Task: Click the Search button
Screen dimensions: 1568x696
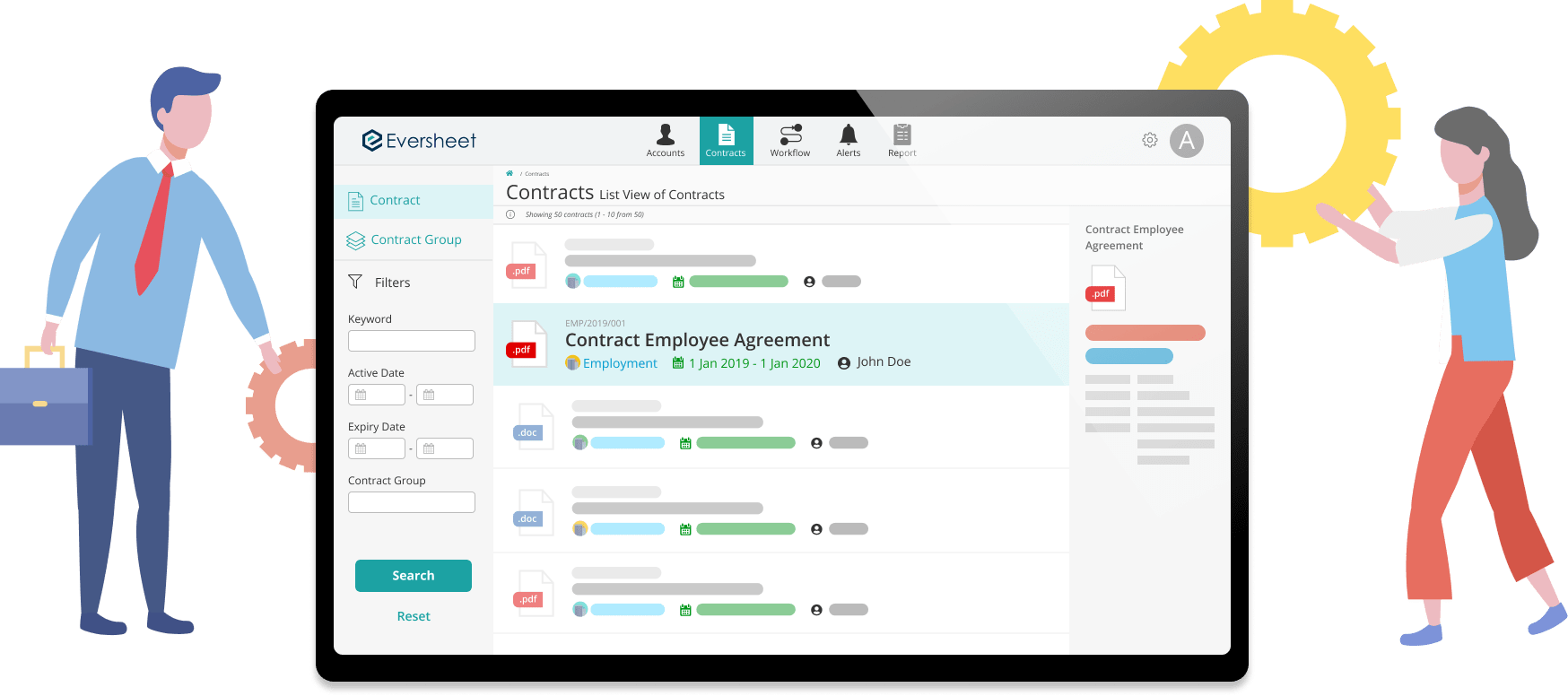Action: (x=413, y=576)
